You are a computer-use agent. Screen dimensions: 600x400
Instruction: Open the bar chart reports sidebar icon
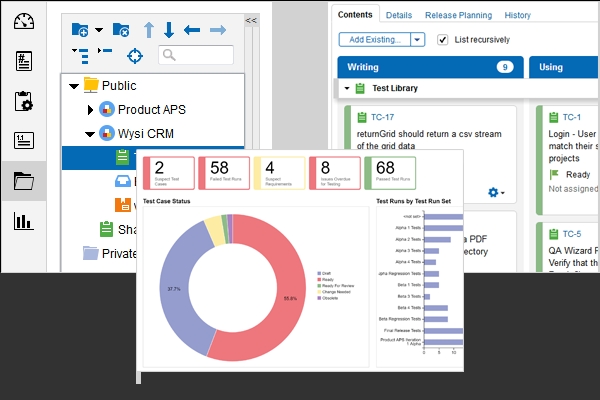click(24, 221)
